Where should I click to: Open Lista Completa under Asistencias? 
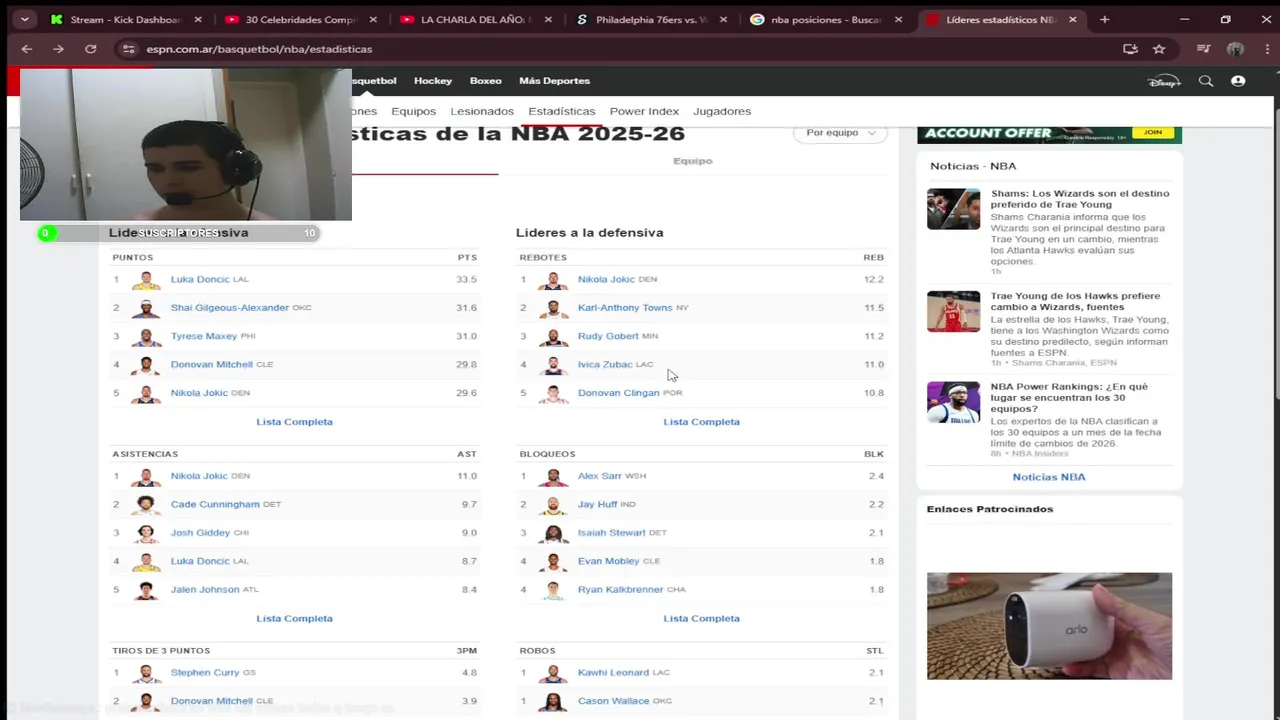(294, 619)
